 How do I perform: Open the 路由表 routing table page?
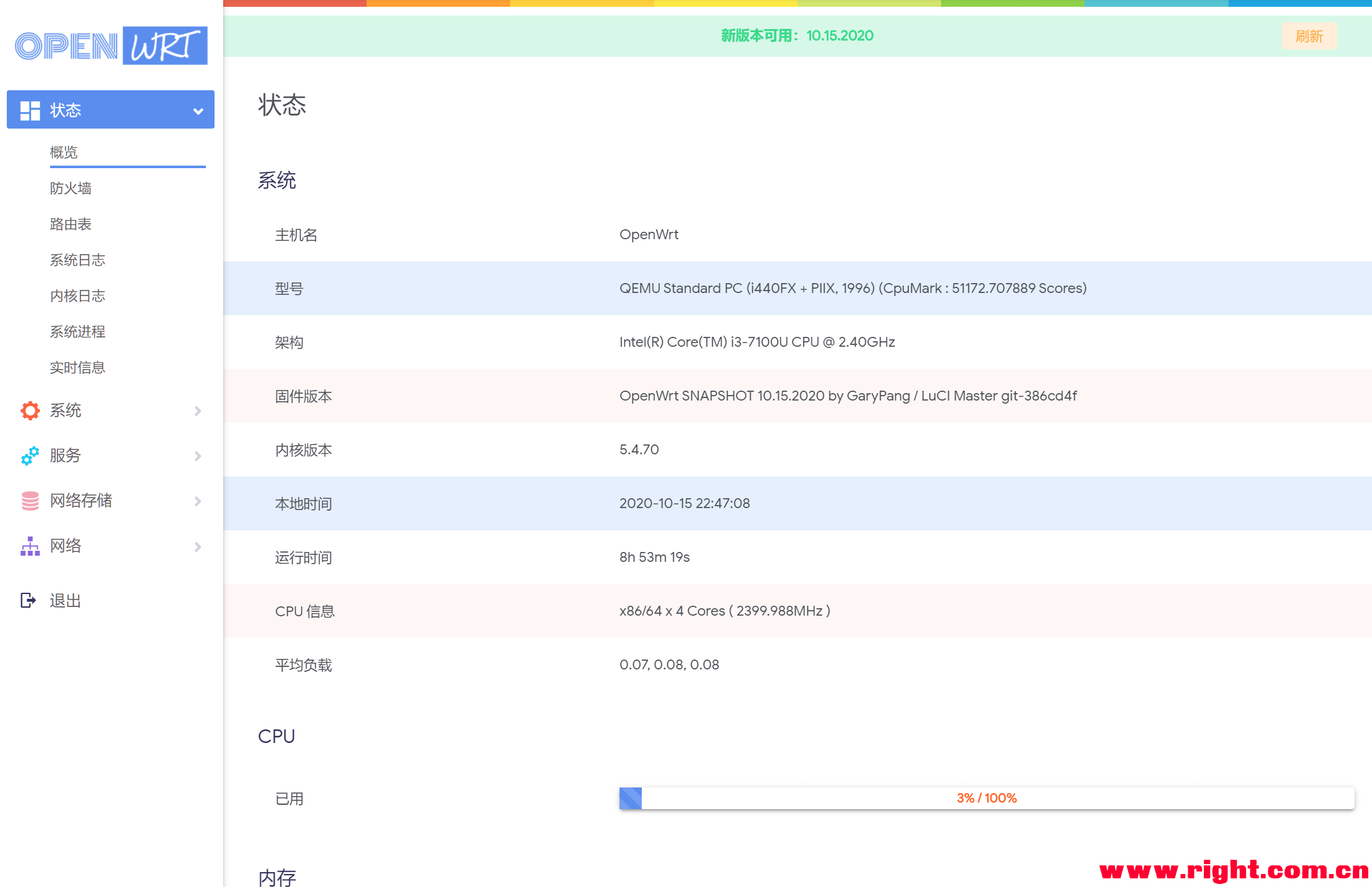(70, 224)
